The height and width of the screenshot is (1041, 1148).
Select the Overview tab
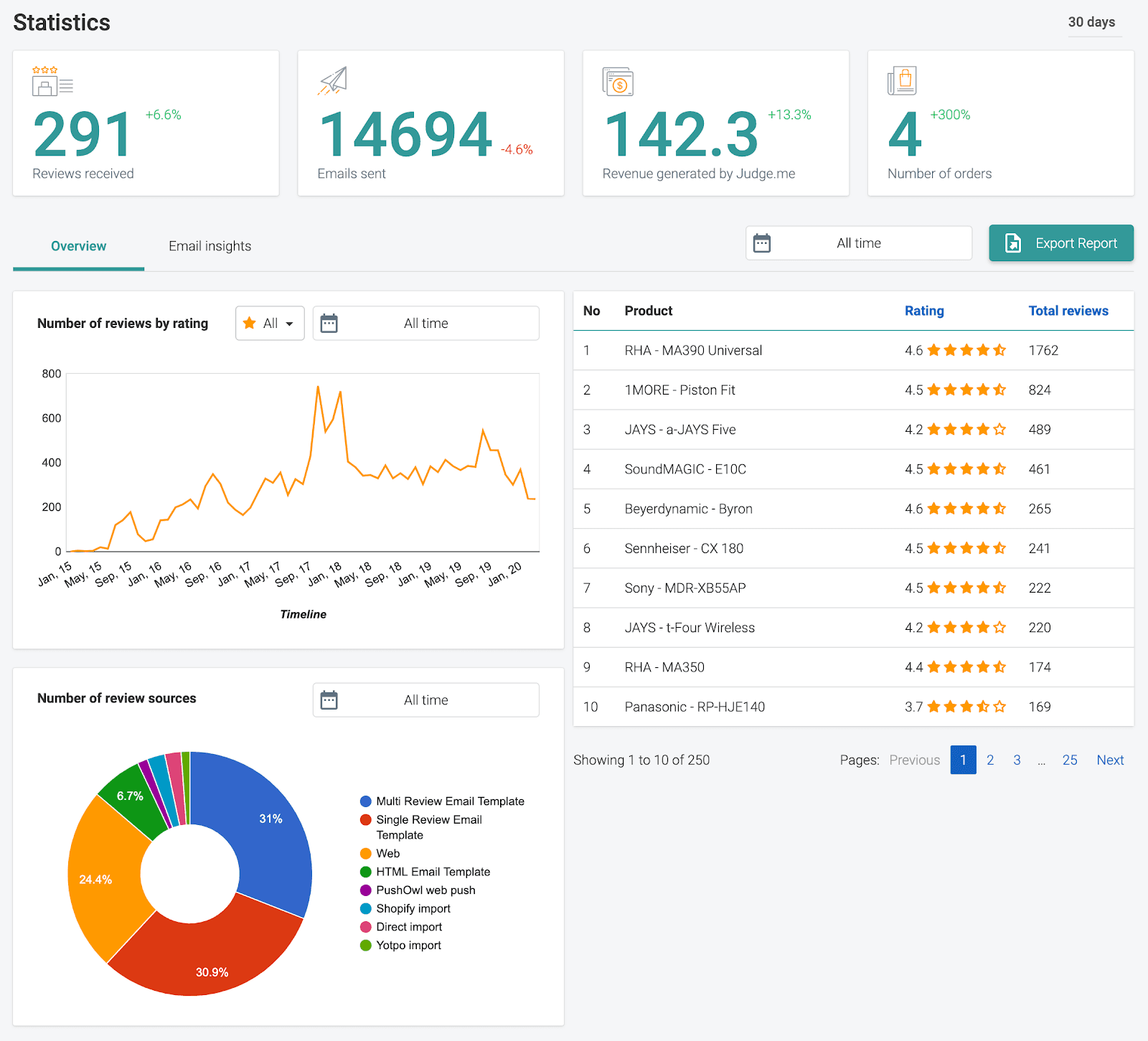[x=78, y=246]
